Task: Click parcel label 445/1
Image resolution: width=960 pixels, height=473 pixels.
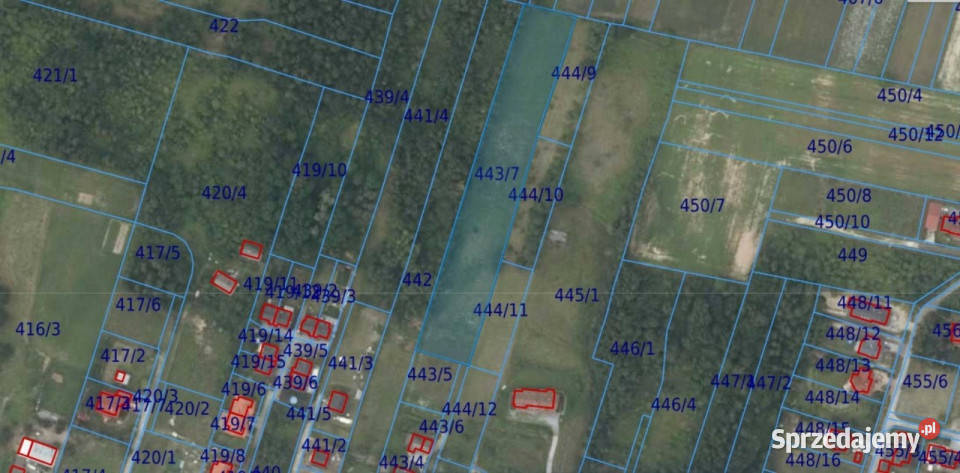Action: coord(577,295)
